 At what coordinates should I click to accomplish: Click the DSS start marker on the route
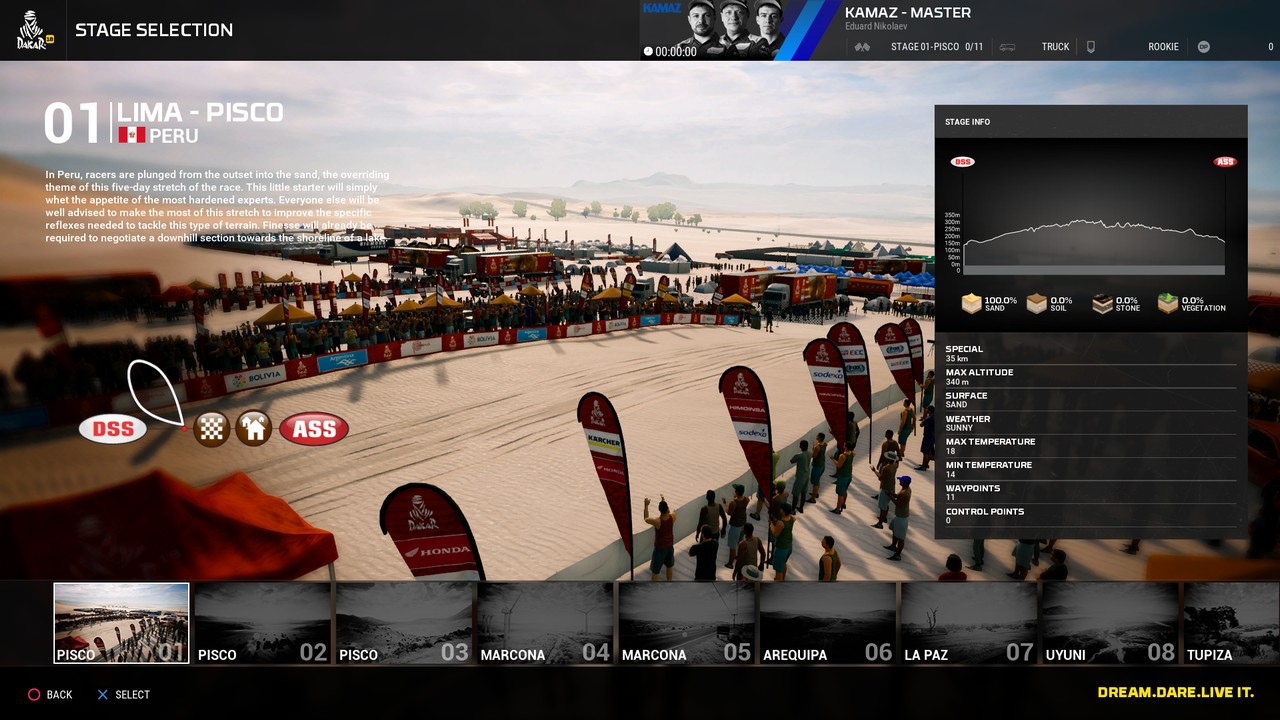click(113, 430)
